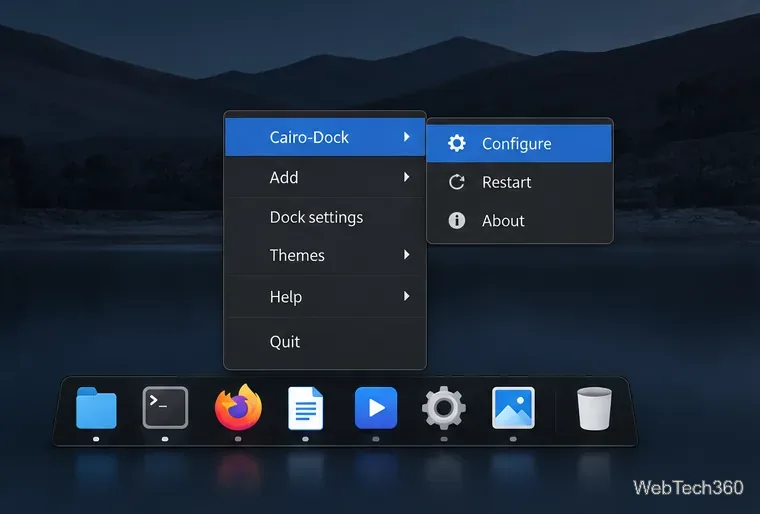The width and height of the screenshot is (760, 514).
Task: Expand the Cairo-Dock submenu arrow
Action: [x=407, y=137]
